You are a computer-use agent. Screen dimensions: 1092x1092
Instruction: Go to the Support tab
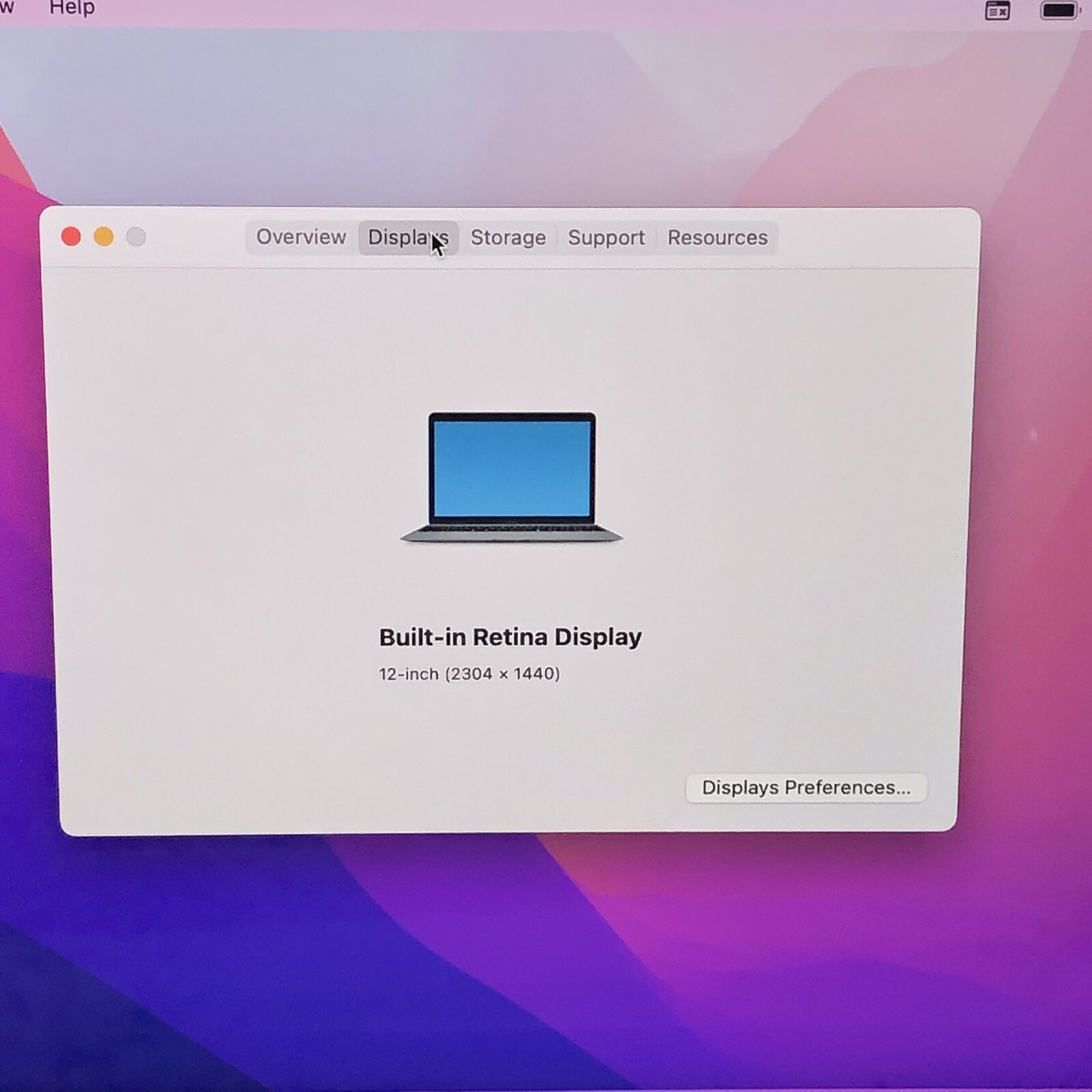coord(606,238)
